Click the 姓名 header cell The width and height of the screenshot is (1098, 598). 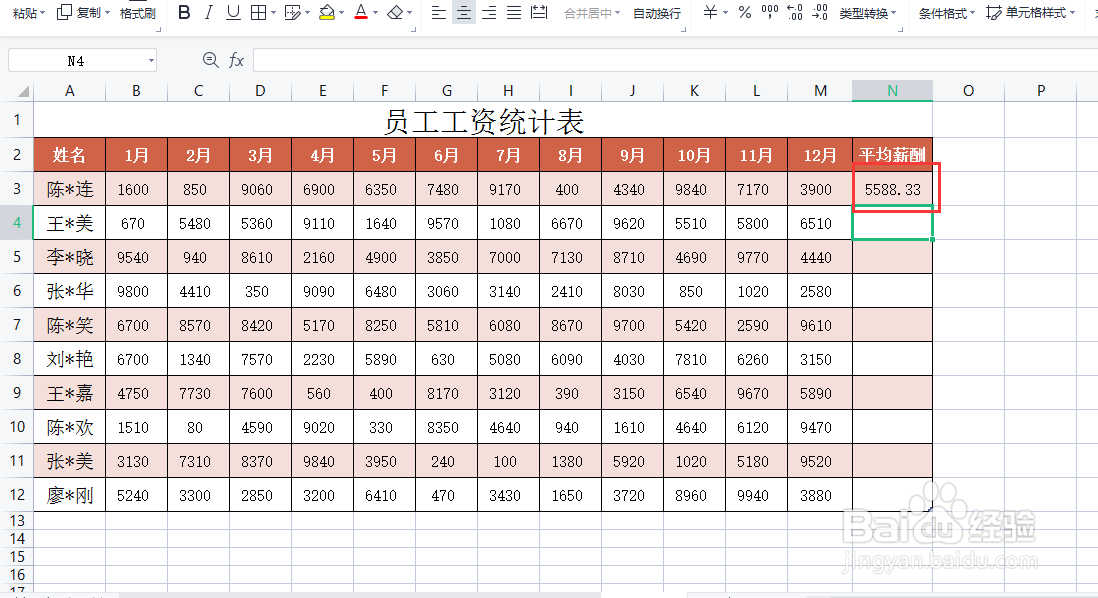coord(69,155)
